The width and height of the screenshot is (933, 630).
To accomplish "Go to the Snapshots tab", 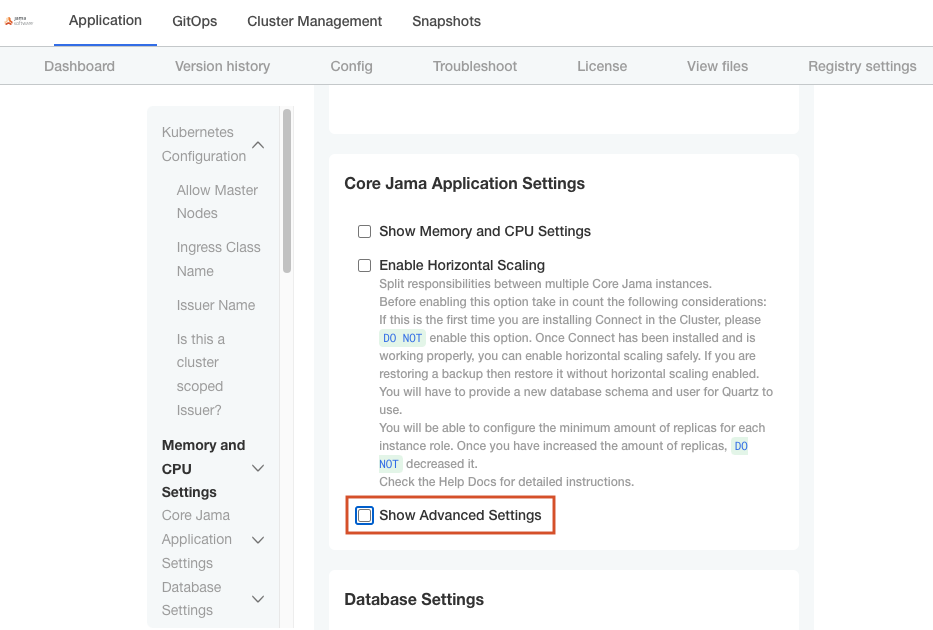I will 446,21.
